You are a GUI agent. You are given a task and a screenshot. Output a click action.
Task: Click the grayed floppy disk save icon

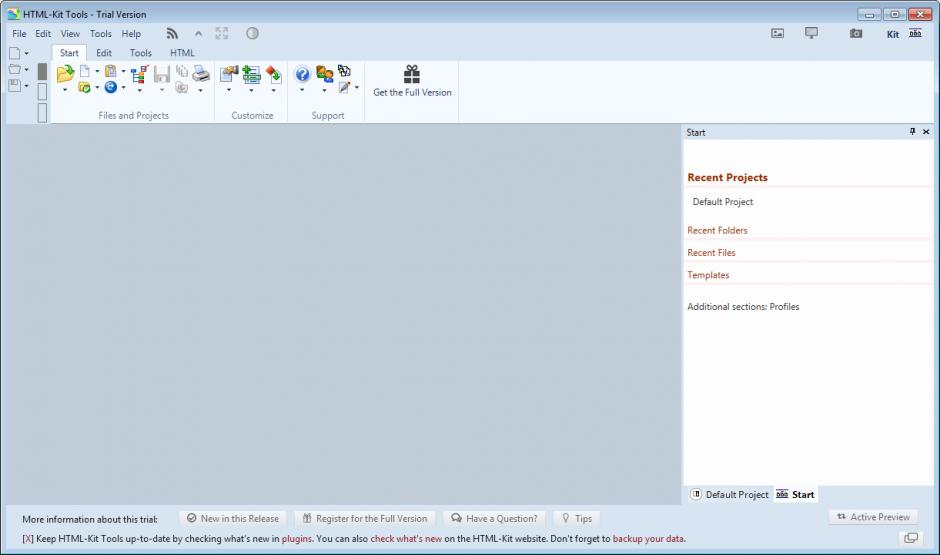tap(162, 74)
